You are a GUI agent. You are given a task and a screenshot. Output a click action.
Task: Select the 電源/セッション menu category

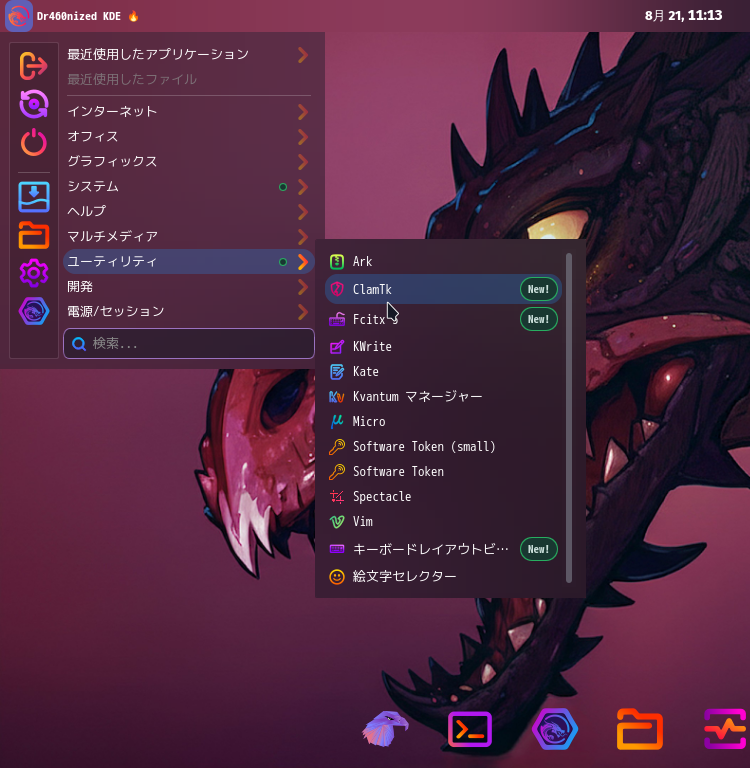(x=189, y=312)
